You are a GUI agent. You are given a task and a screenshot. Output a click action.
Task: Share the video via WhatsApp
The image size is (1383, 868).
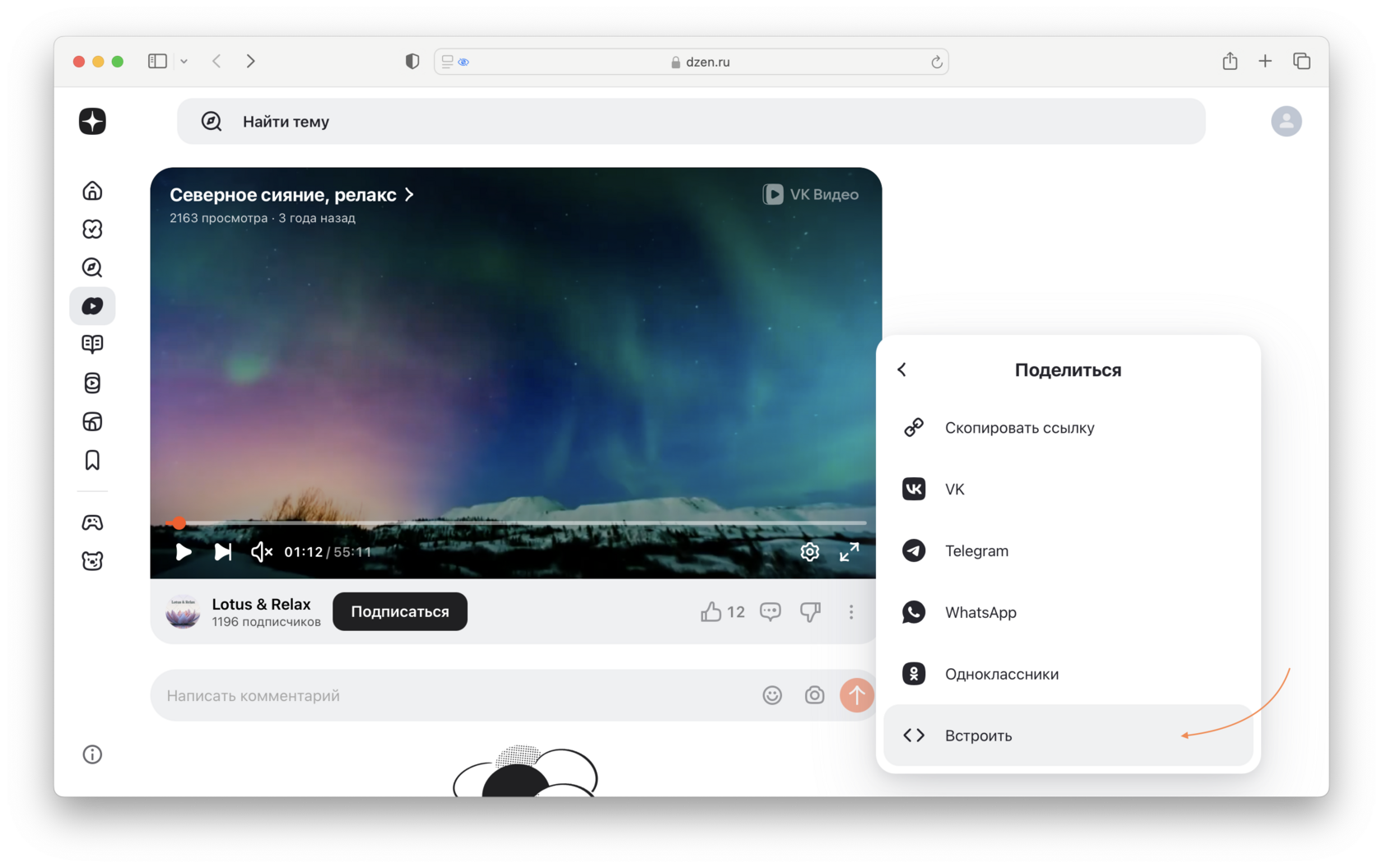pyautogui.click(x=1068, y=612)
